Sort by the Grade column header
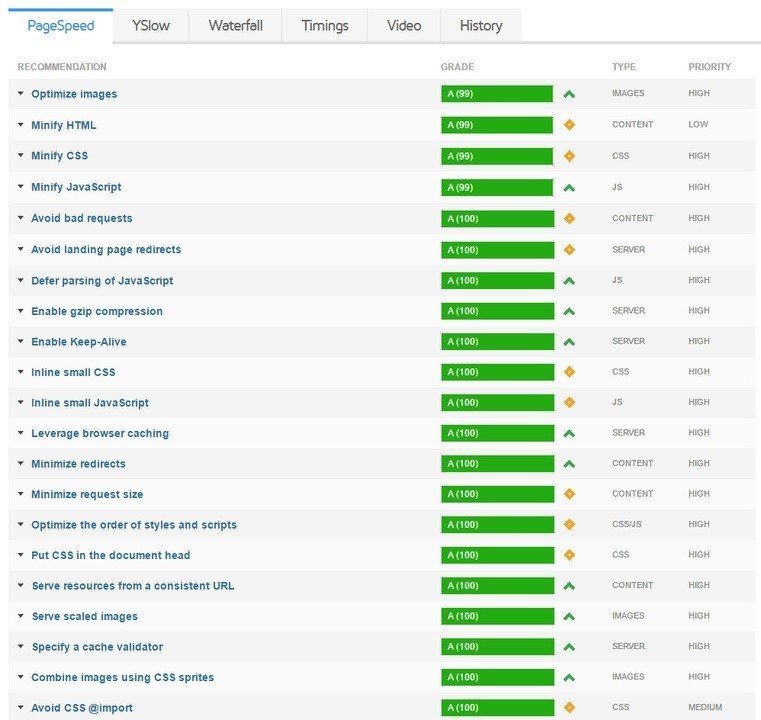 coord(457,67)
